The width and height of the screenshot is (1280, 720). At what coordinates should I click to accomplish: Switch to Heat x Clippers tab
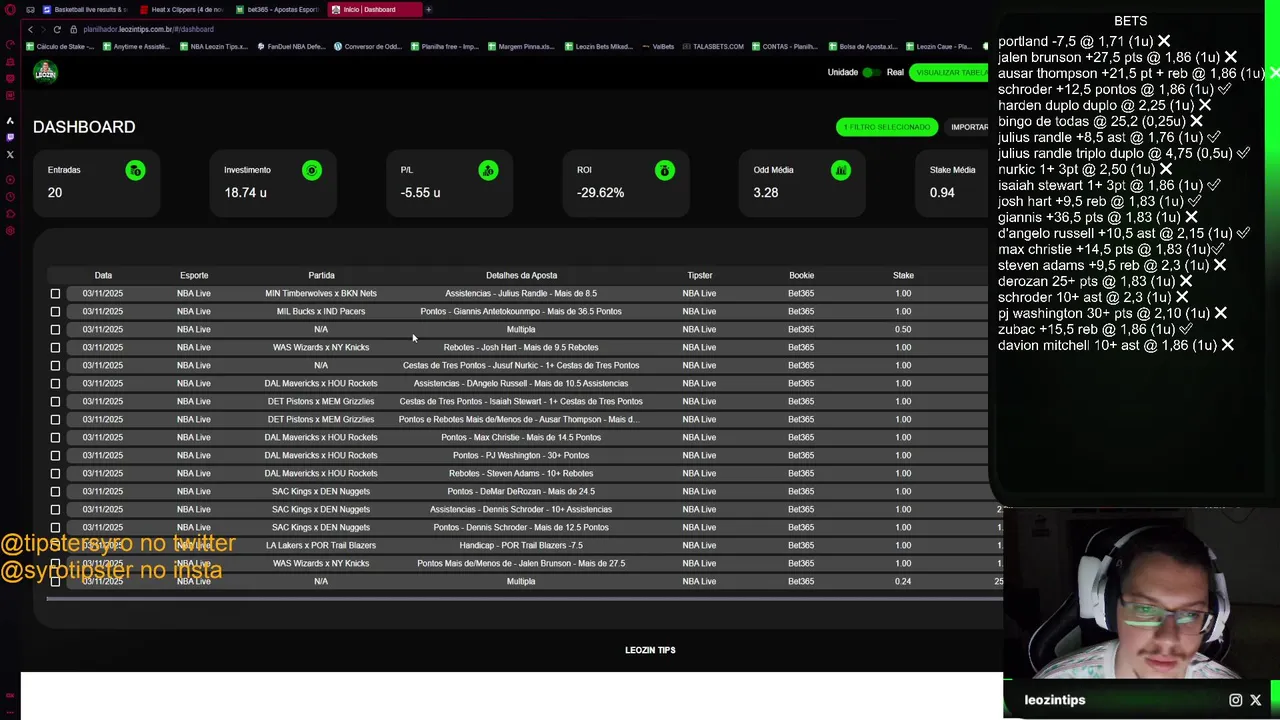(182, 9)
